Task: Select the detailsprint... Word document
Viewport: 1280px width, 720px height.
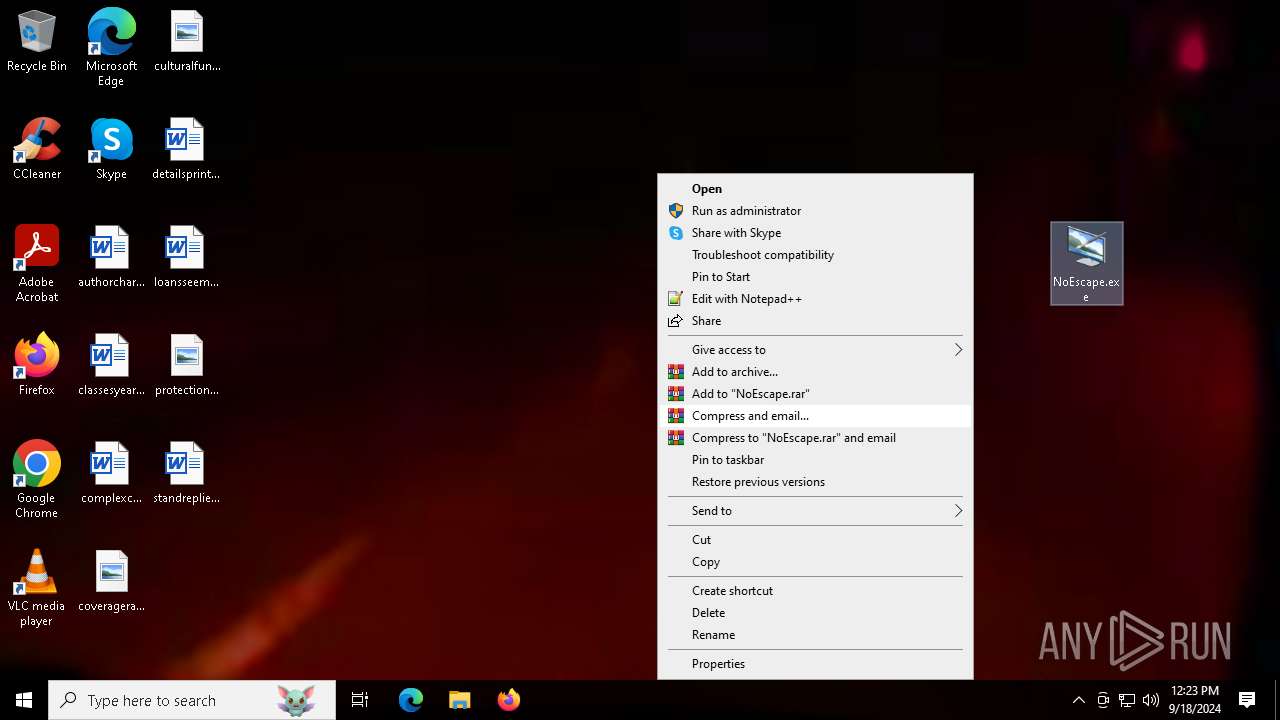Action: pos(186,150)
